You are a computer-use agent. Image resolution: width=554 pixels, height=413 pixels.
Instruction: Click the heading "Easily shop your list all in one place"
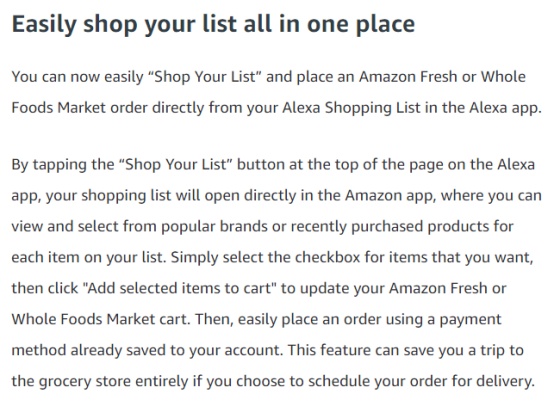click(213, 24)
